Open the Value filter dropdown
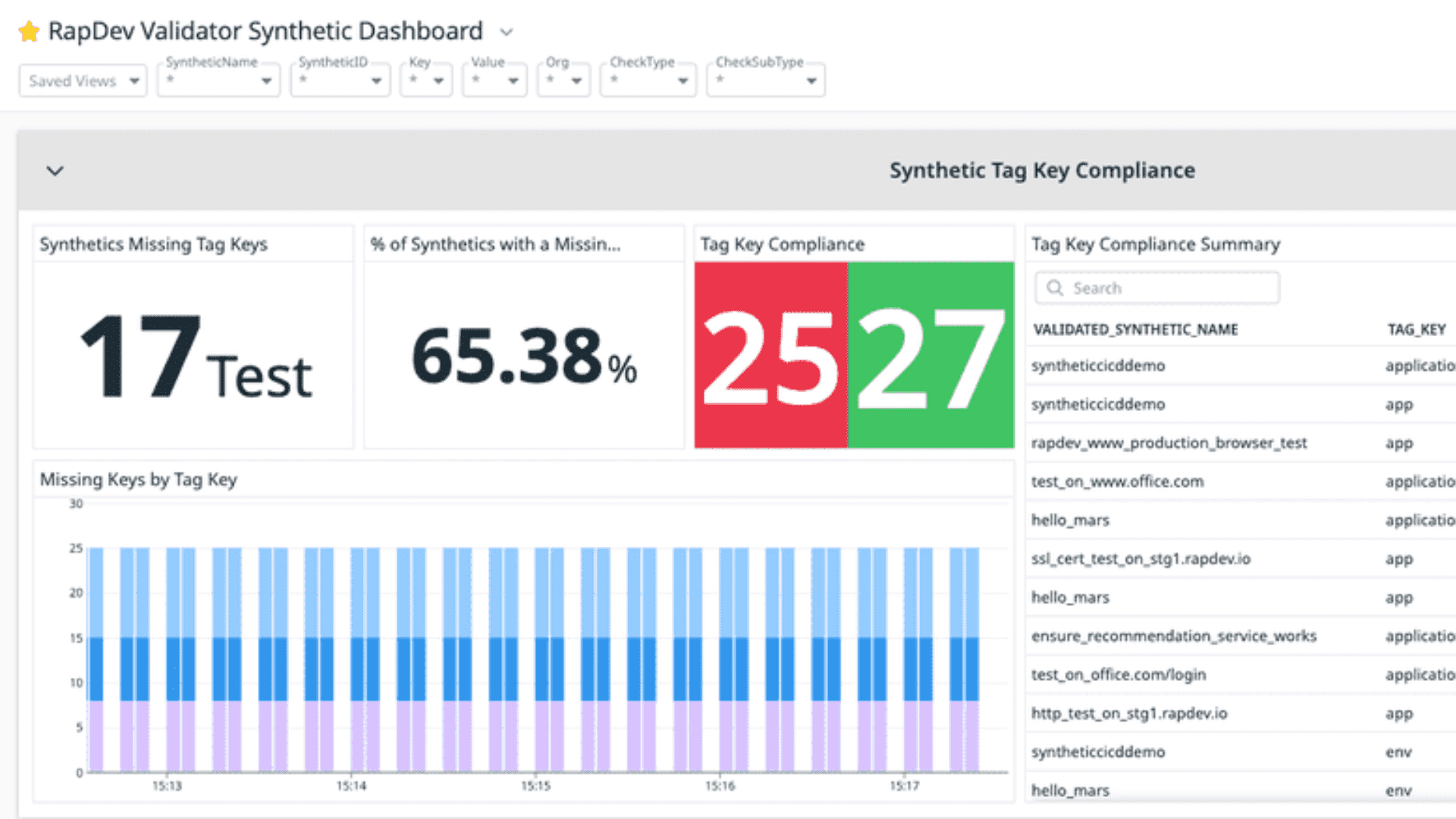The image size is (1456, 819). pyautogui.click(x=494, y=81)
